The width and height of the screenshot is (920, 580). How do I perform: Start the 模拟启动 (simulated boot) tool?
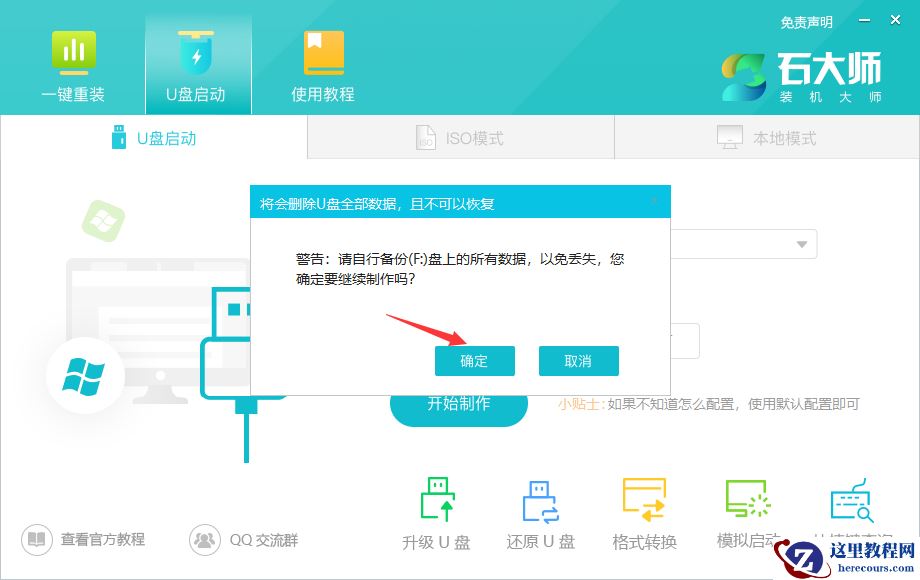click(747, 500)
